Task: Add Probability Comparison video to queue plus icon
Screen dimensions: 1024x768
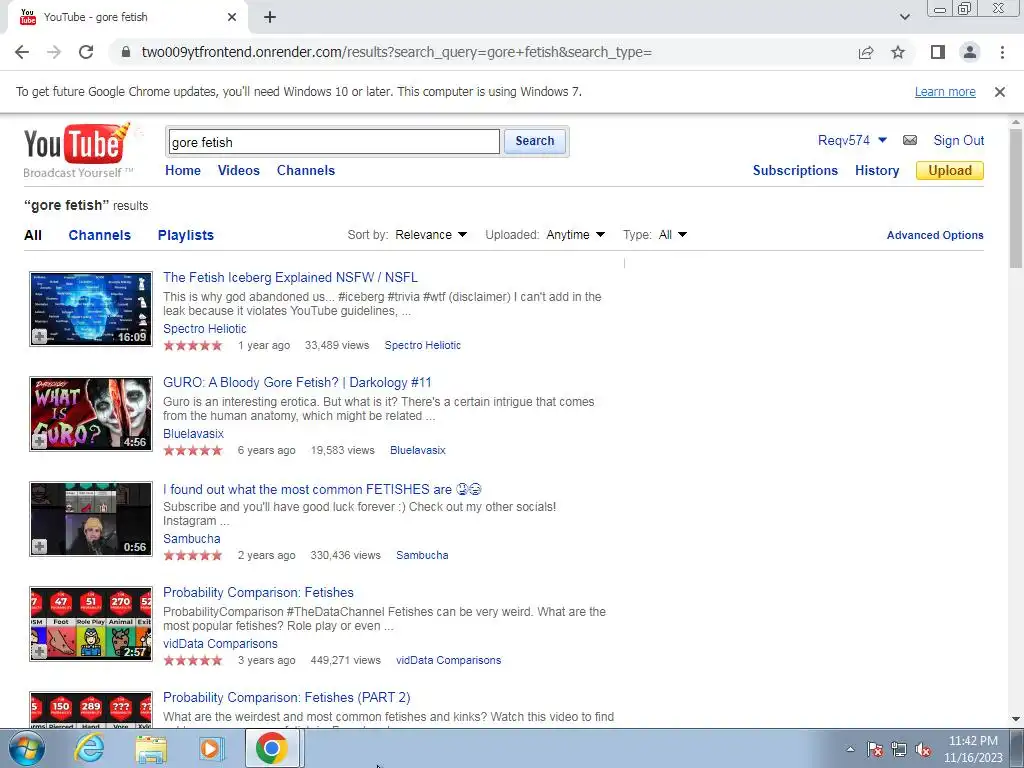Action: click(x=39, y=651)
